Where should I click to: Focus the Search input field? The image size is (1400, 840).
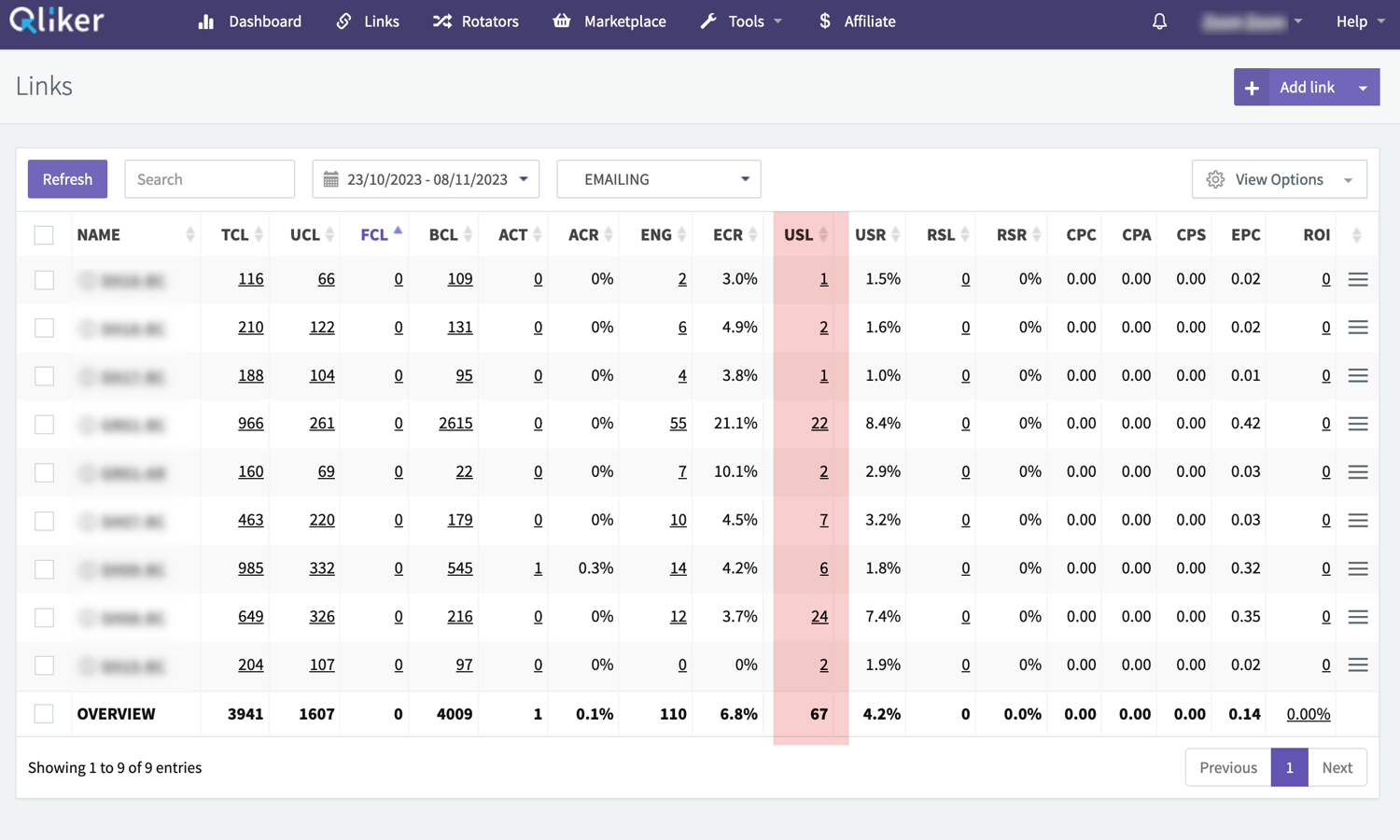209,179
